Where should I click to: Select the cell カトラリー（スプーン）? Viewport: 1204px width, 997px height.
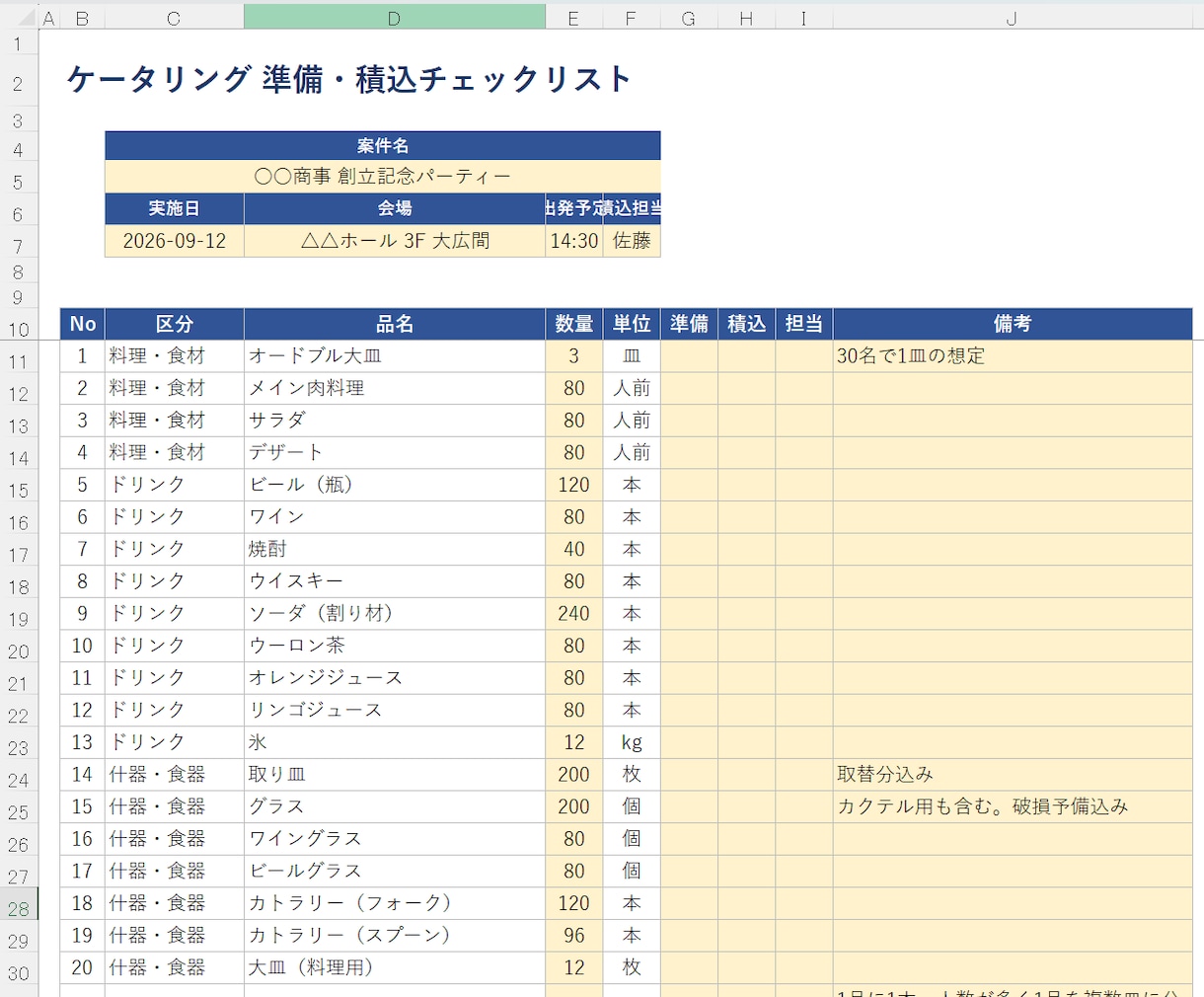(395, 936)
